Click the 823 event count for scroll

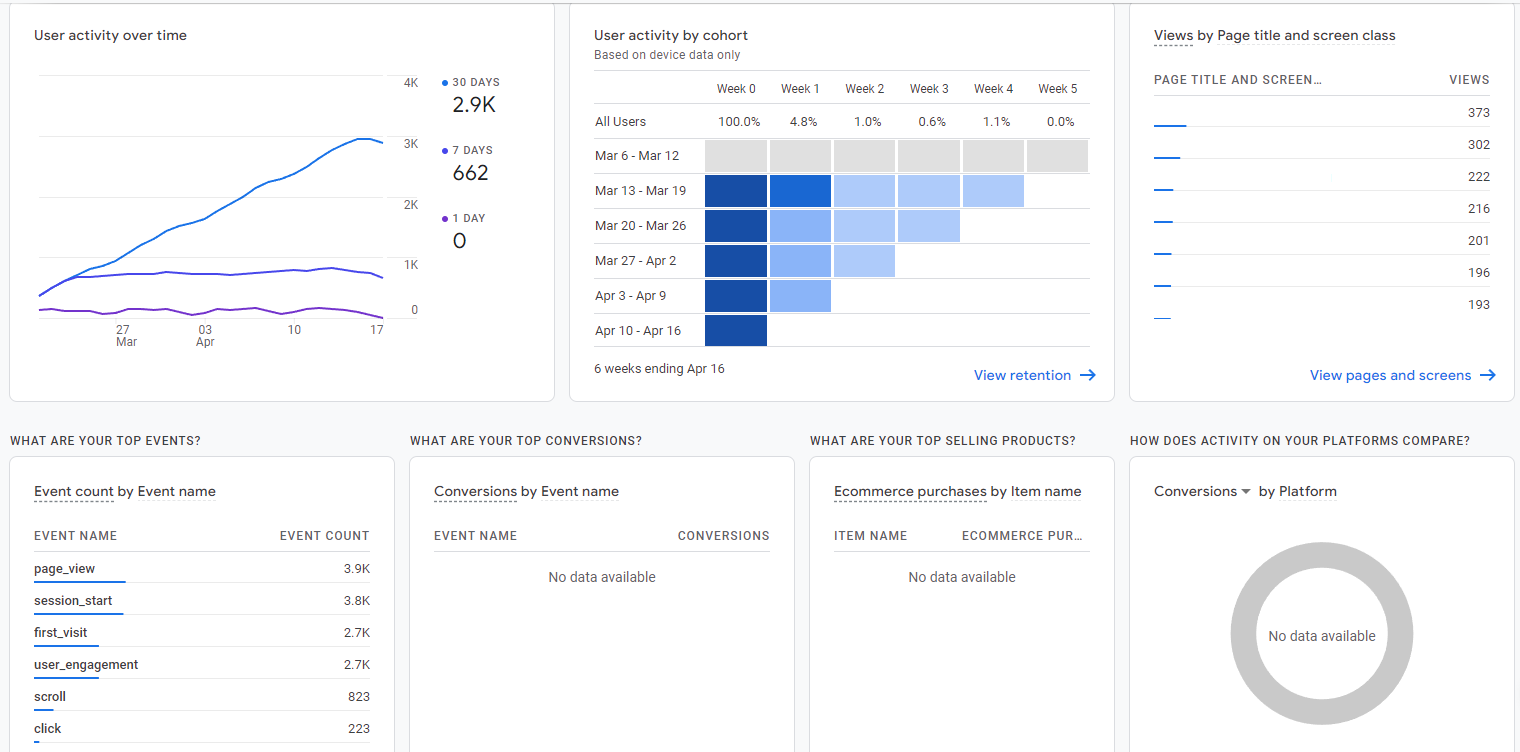click(x=358, y=696)
